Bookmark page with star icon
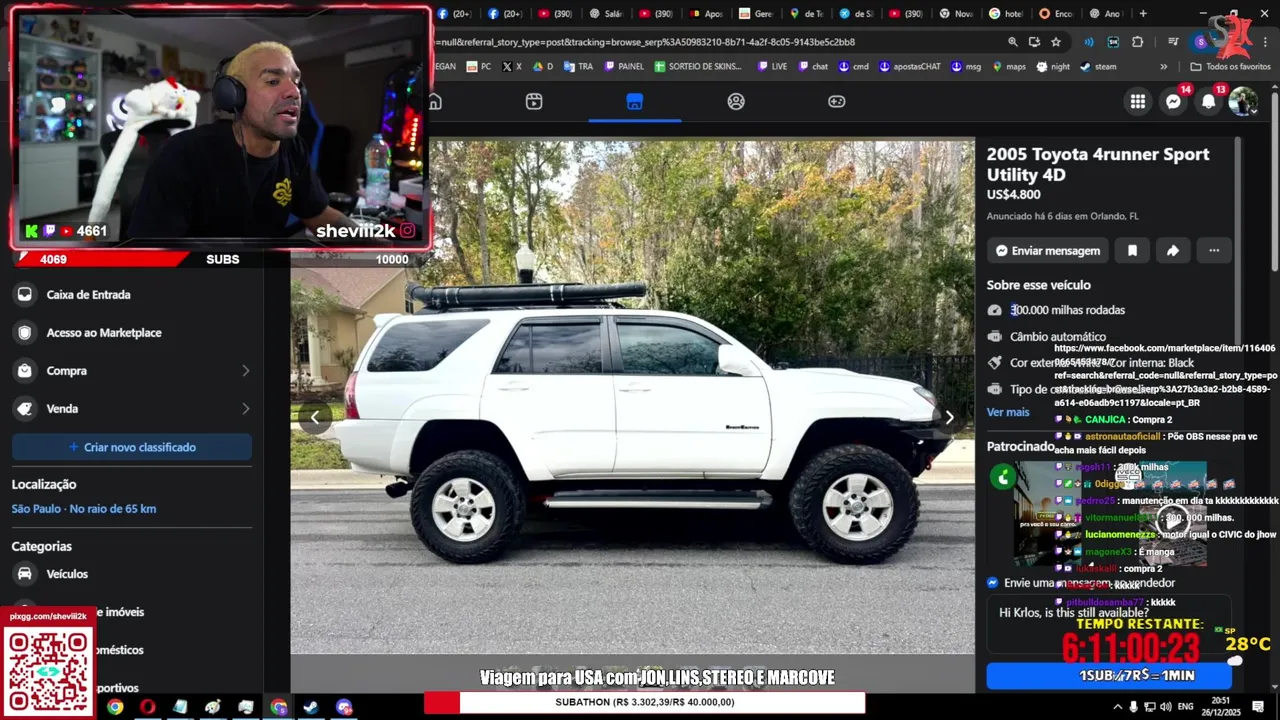This screenshot has height=720, width=1280. point(1056,42)
